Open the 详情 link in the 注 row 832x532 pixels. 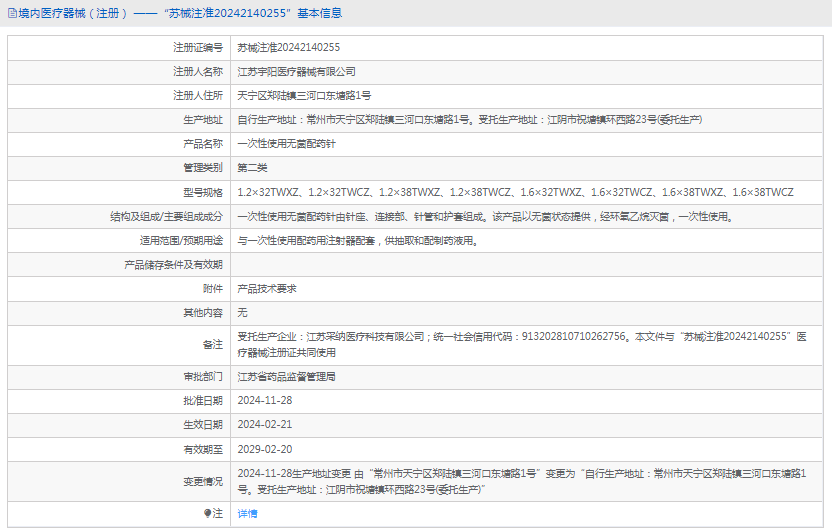[247, 513]
